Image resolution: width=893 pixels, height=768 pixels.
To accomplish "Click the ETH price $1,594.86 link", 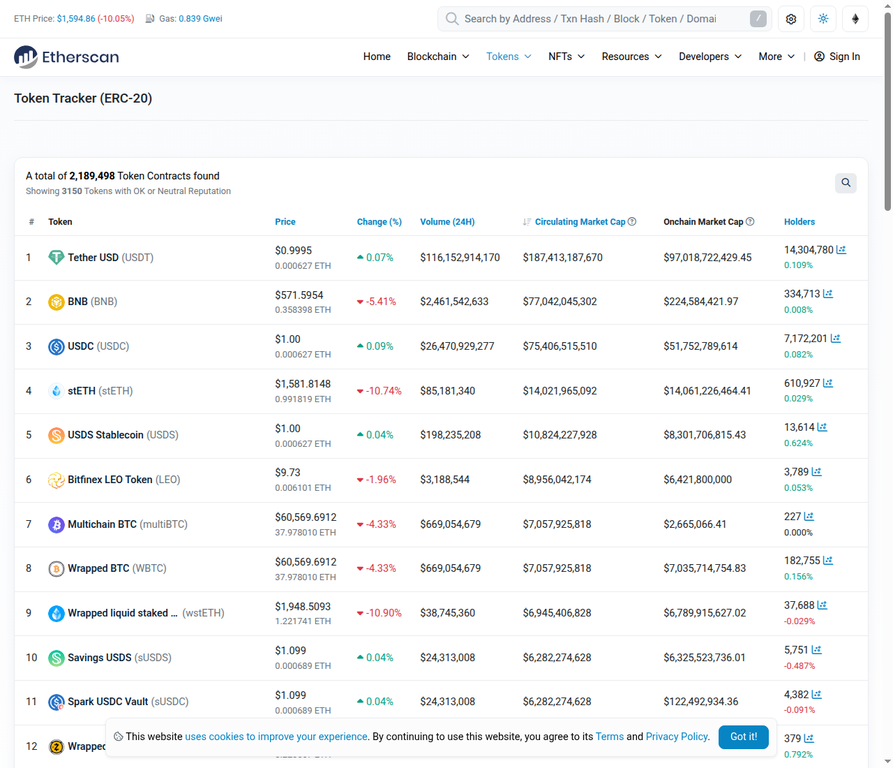I will tap(76, 19).
